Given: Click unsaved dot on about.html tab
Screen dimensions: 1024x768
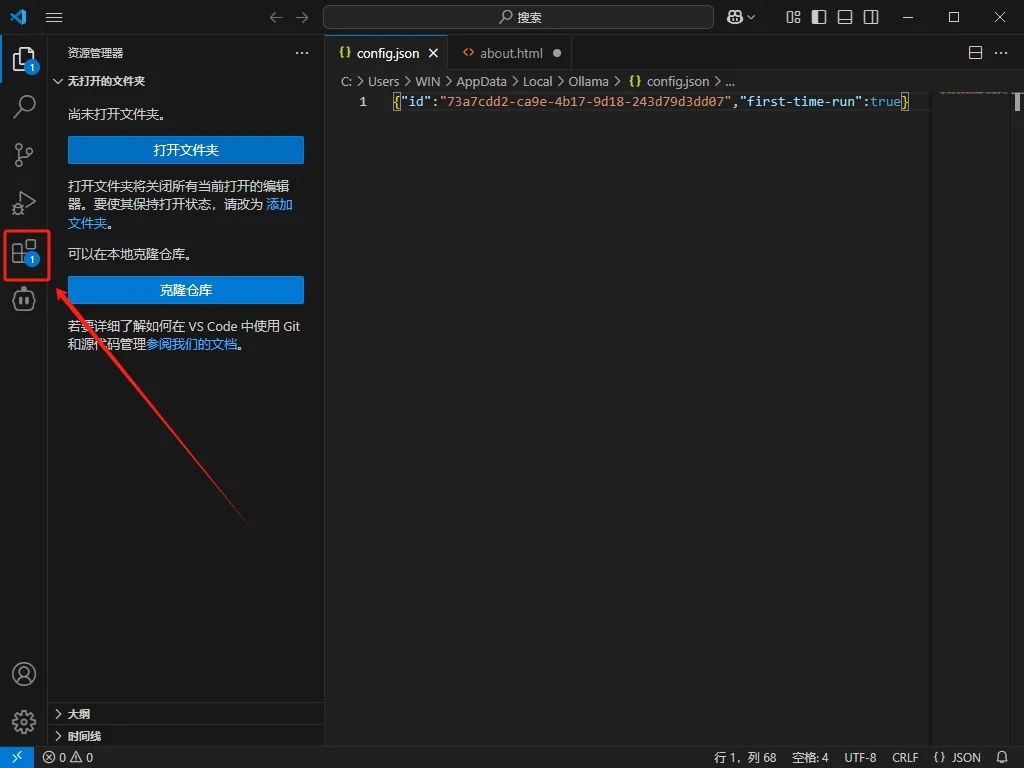Looking at the screenshot, I should (557, 53).
